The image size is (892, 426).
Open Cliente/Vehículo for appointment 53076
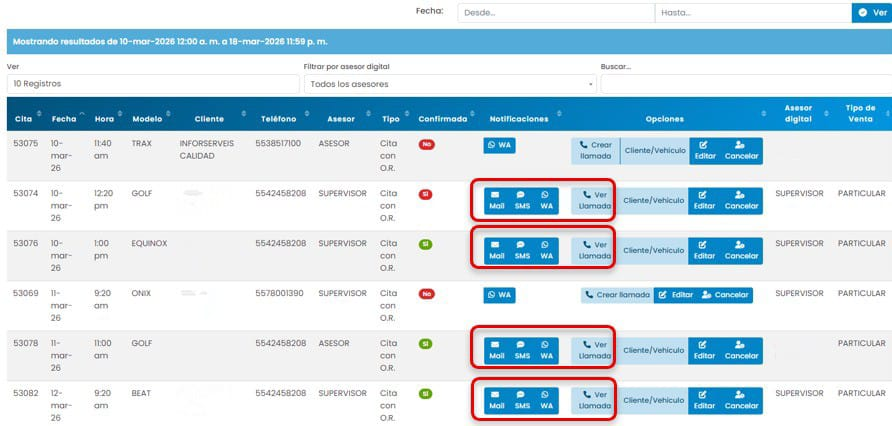tap(654, 250)
